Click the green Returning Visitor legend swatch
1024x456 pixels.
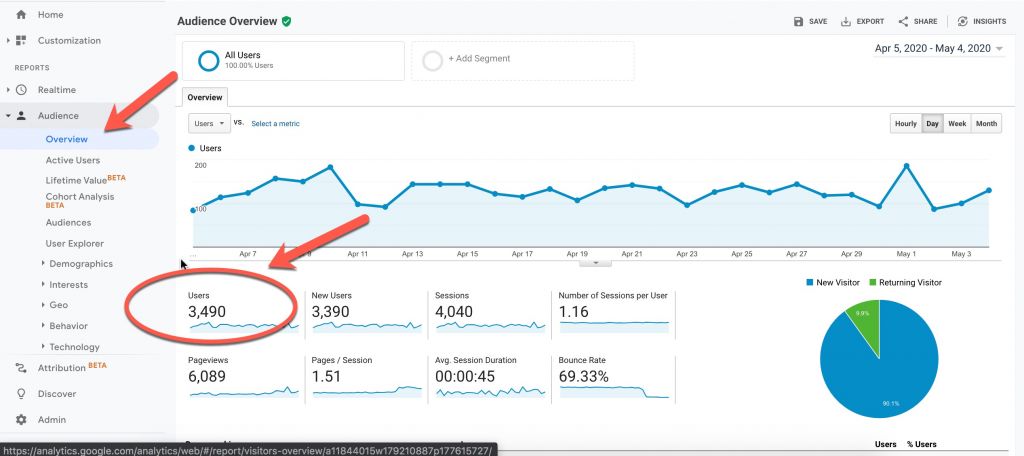click(x=872, y=282)
